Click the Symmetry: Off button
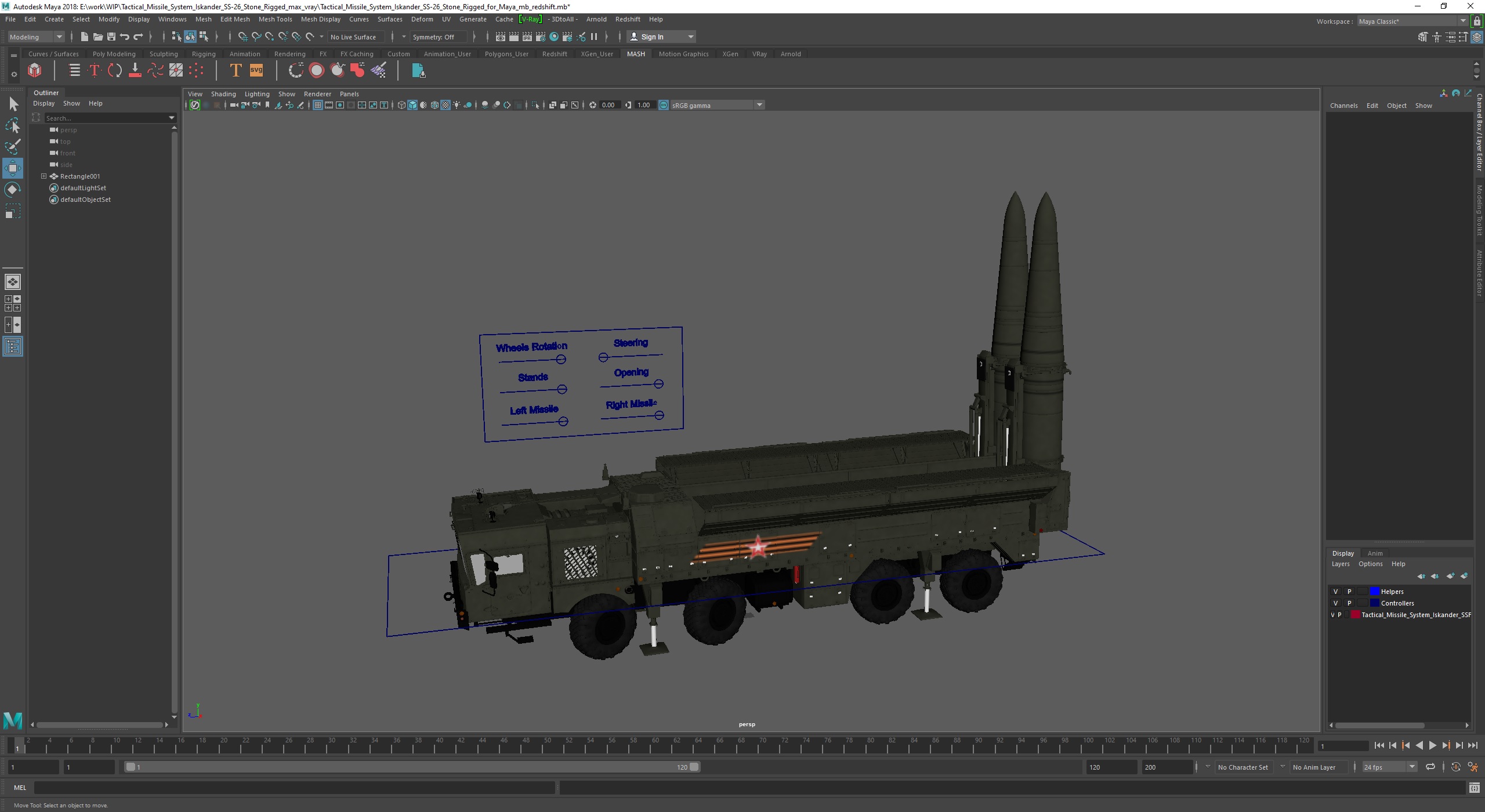Viewport: 1485px width, 812px height. pyautogui.click(x=438, y=37)
